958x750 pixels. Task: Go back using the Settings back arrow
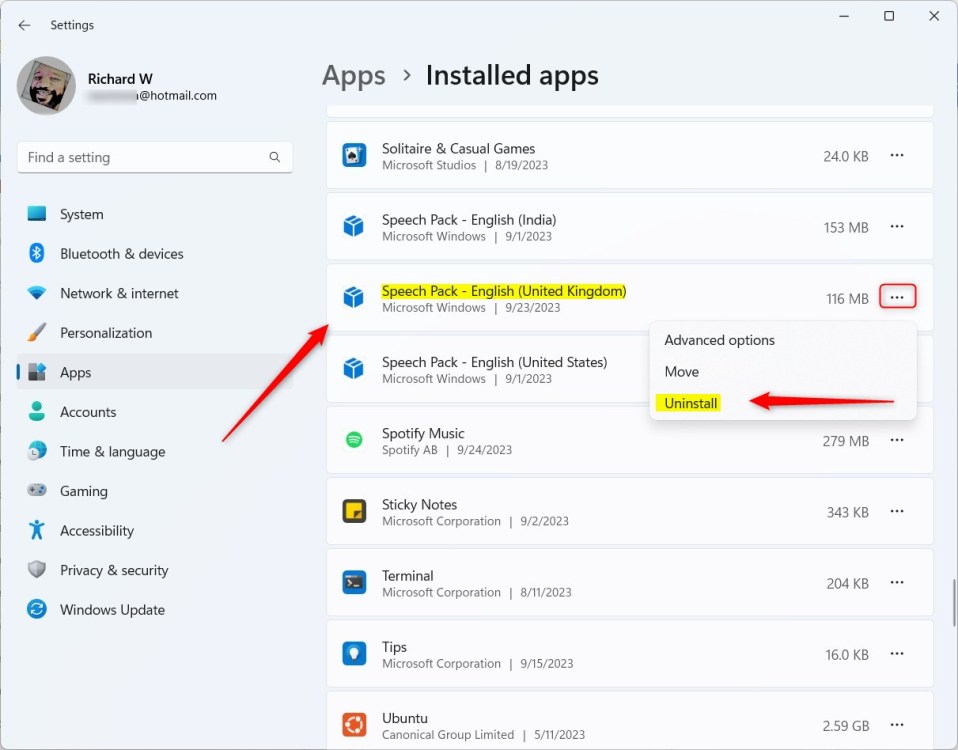click(24, 25)
